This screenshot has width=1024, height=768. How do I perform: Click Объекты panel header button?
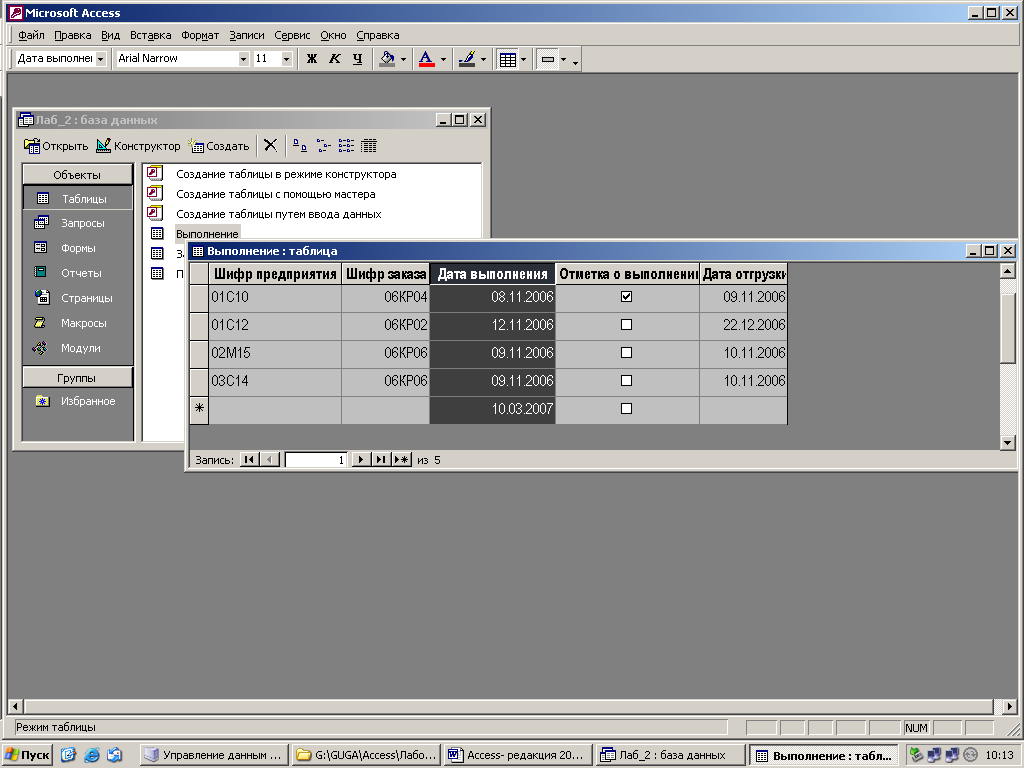click(x=77, y=174)
